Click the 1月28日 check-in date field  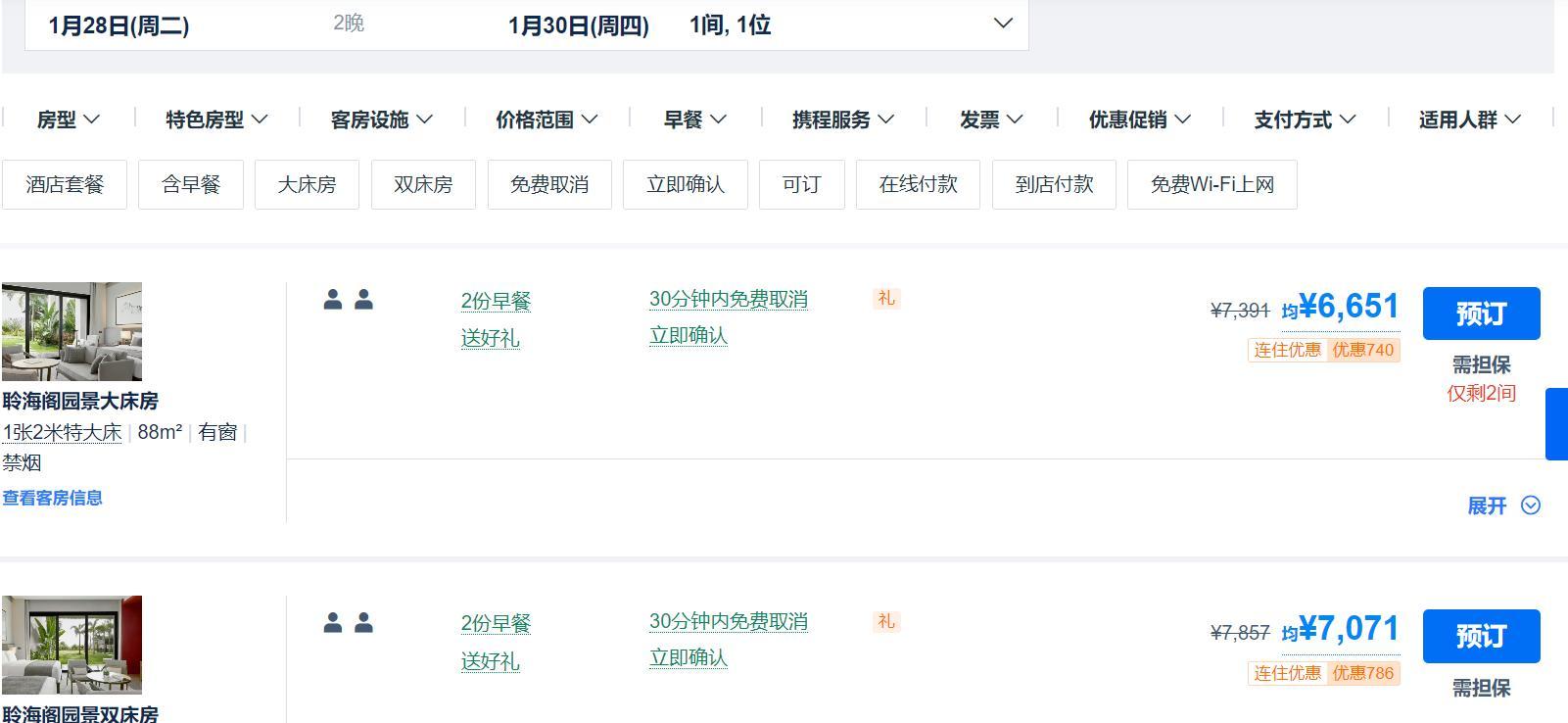(119, 25)
